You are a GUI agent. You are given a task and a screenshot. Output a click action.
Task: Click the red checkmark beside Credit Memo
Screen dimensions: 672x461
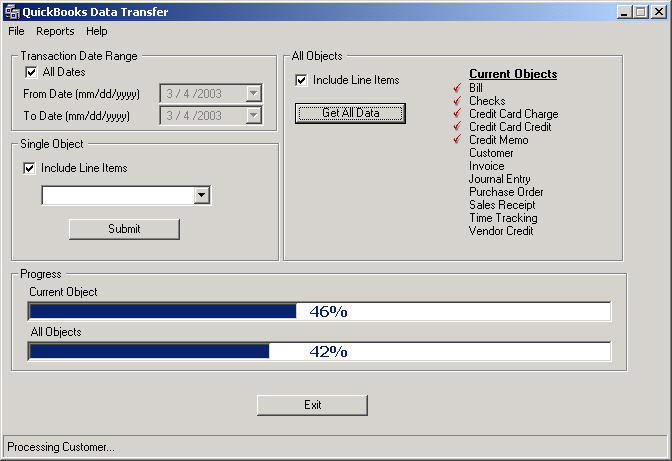coord(458,139)
